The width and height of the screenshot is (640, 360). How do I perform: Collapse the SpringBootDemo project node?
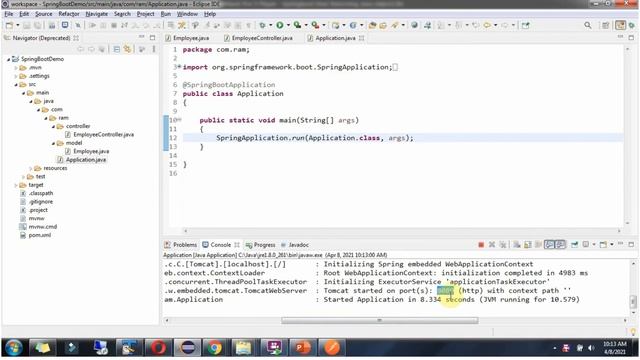point(9,59)
